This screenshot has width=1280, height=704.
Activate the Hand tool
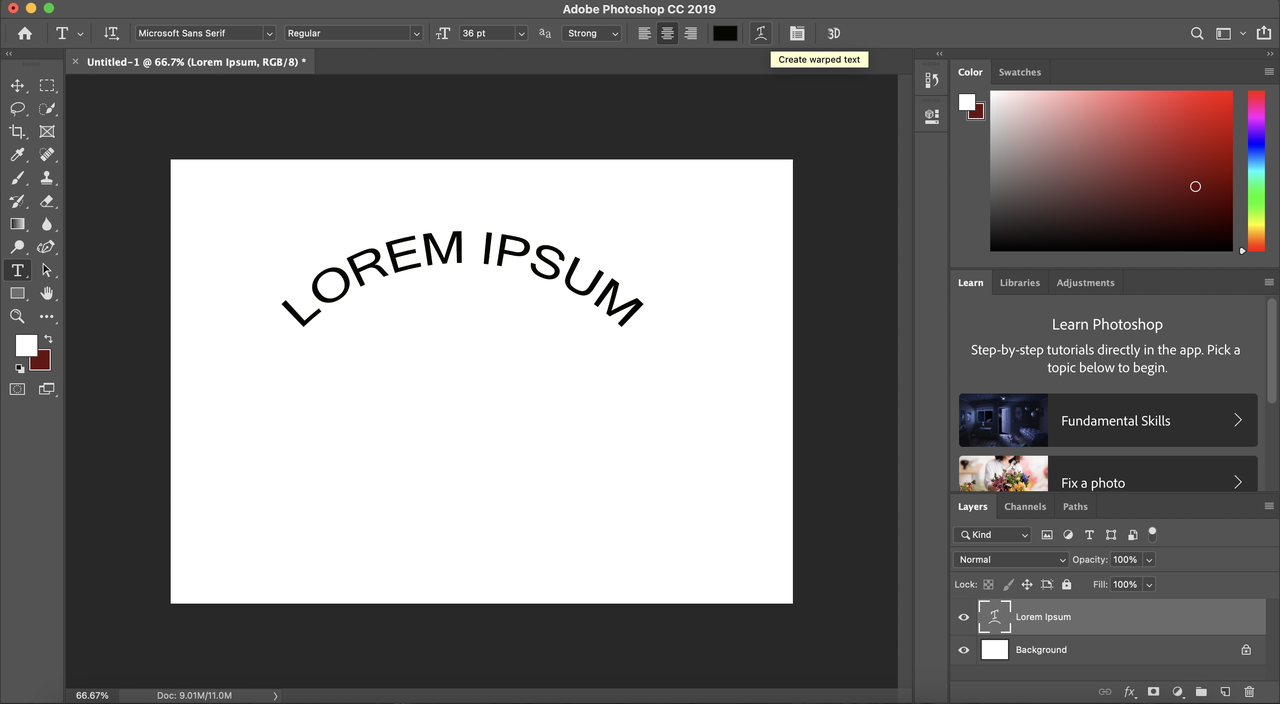coord(47,293)
